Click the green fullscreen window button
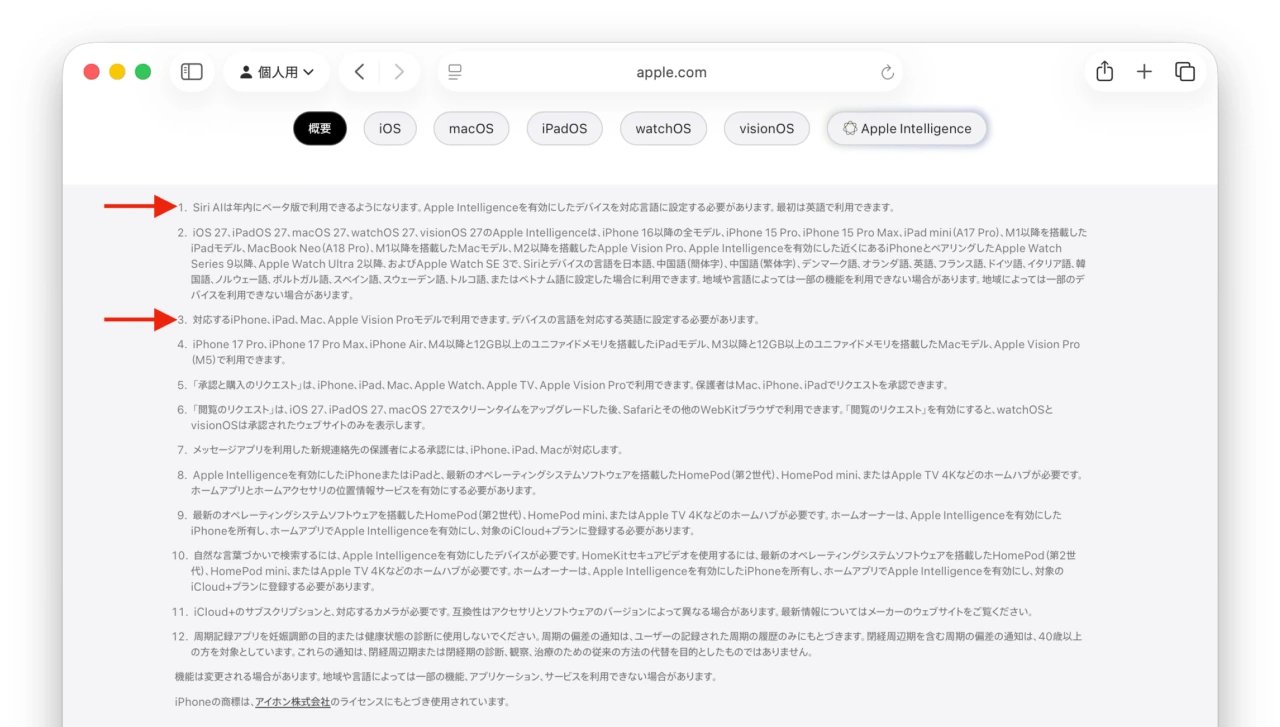 [x=143, y=72]
